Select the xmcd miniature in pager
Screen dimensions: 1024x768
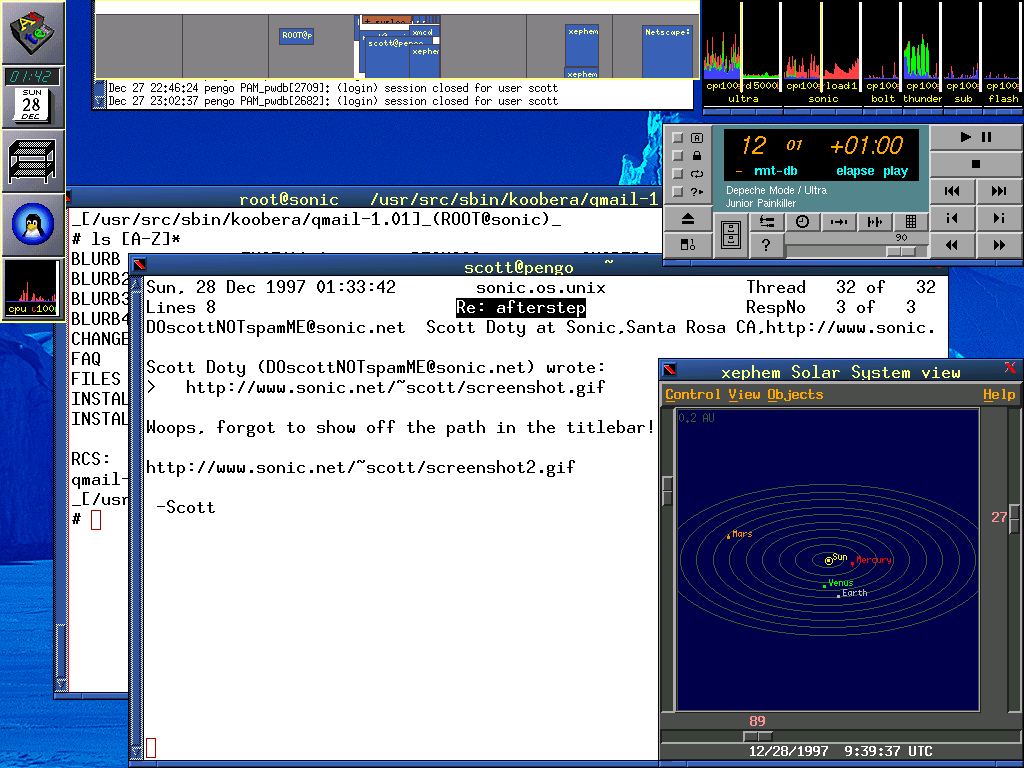tap(422, 32)
